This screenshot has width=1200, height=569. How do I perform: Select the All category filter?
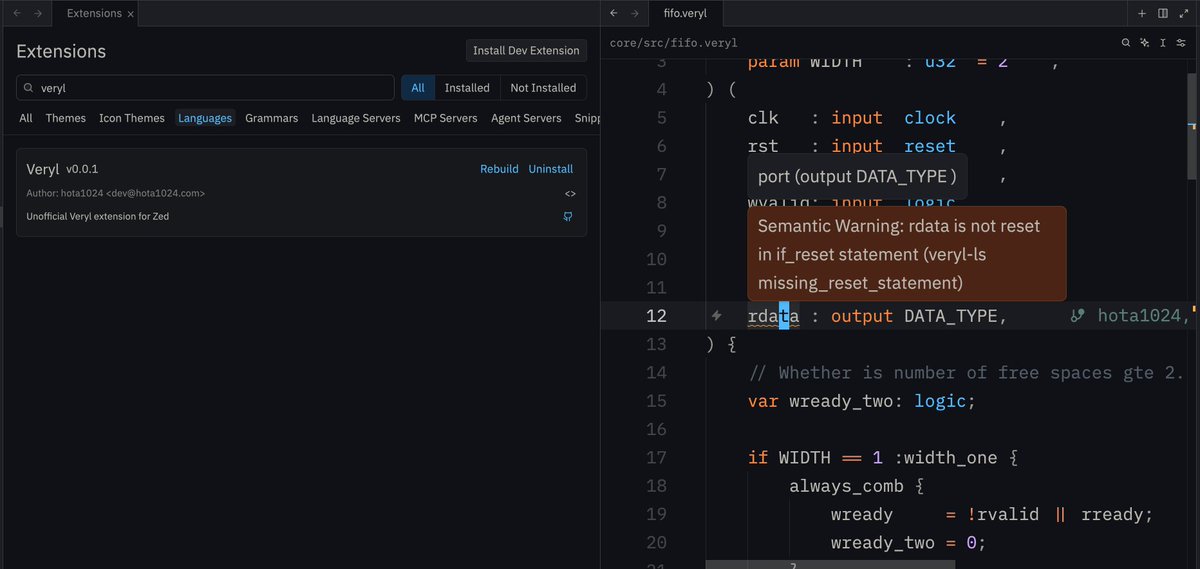pyautogui.click(x=26, y=118)
